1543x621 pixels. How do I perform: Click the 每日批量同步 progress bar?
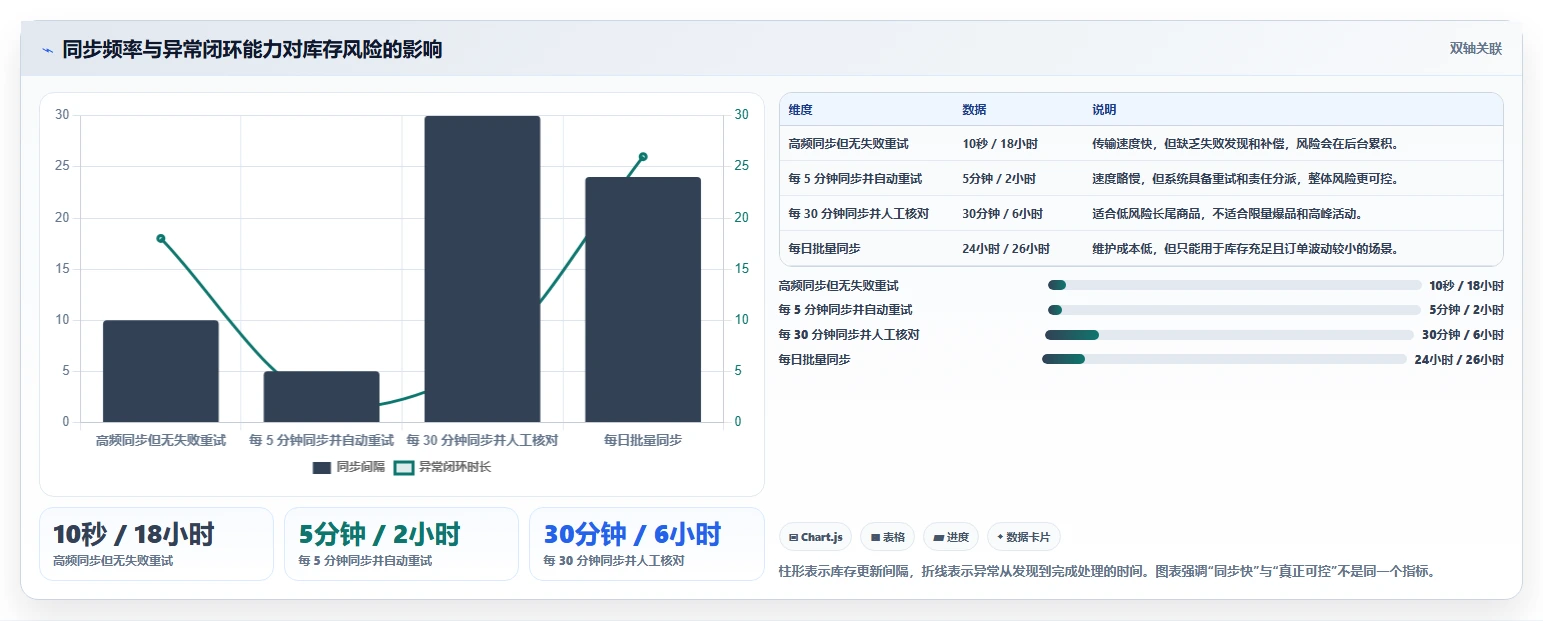[x=1224, y=359]
